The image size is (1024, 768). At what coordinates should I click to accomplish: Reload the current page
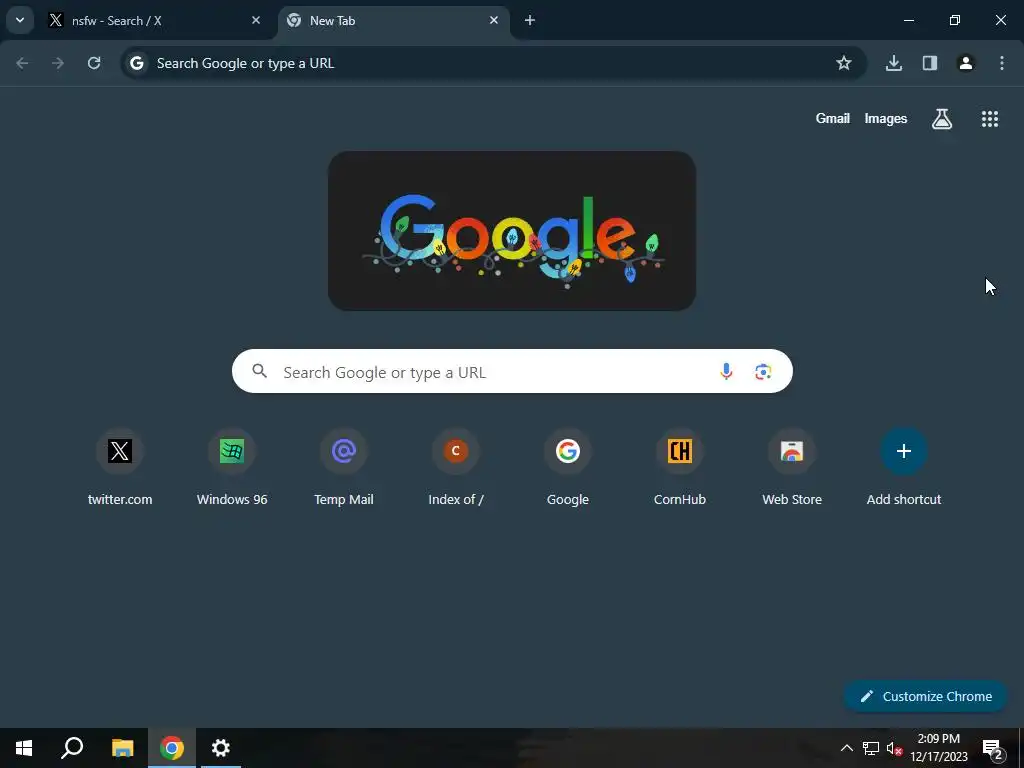[x=94, y=63]
